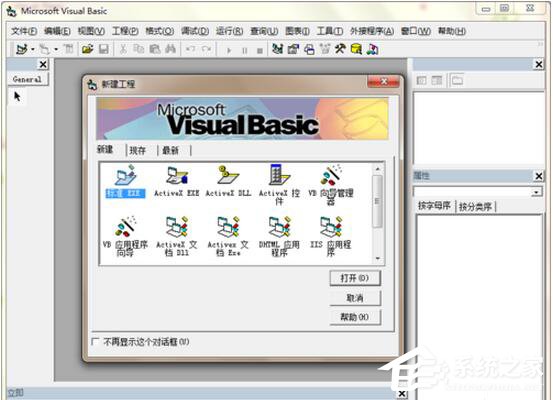Select the 标准 EXE project icon
The width and height of the screenshot is (553, 400).
coord(125,182)
